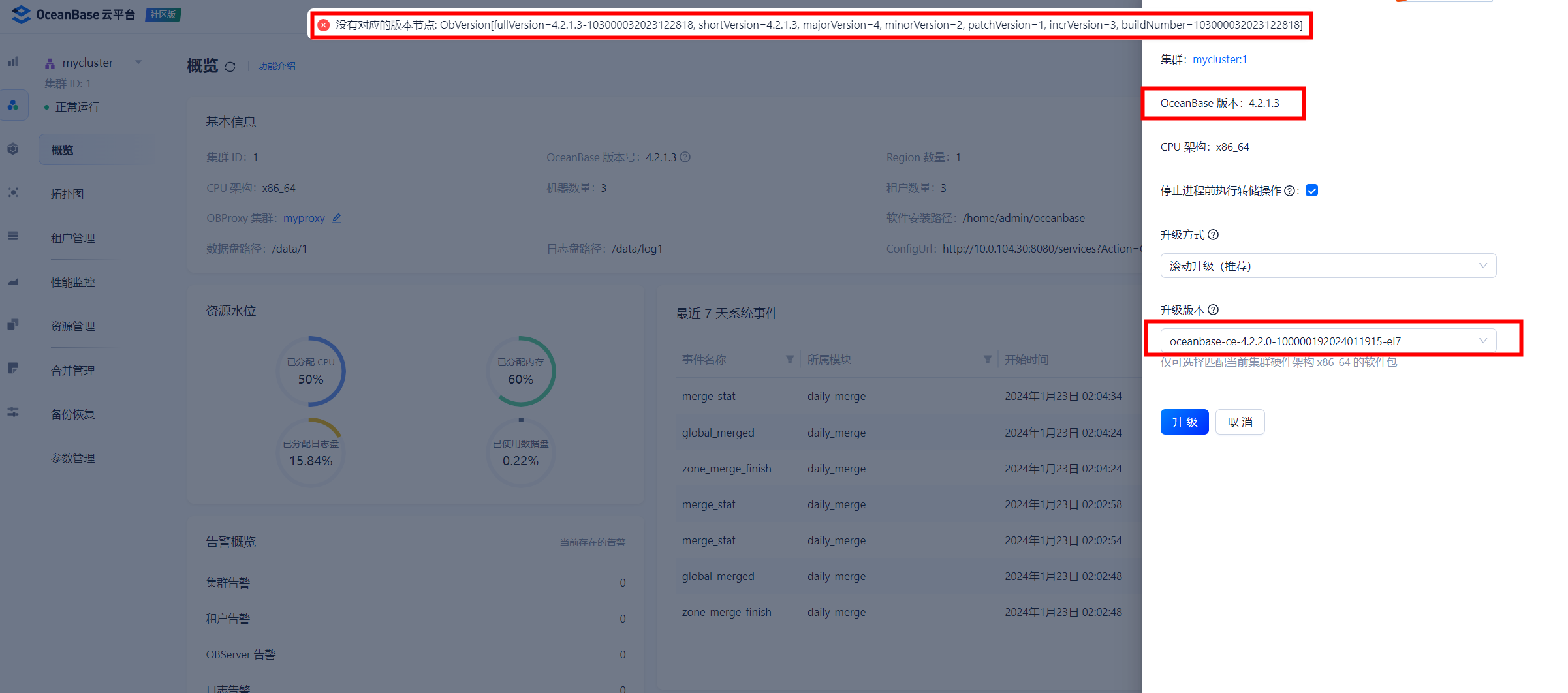Viewport: 1568px width, 693px height.
Task: Open the sticky-note sidebar icon
Action: point(13,368)
